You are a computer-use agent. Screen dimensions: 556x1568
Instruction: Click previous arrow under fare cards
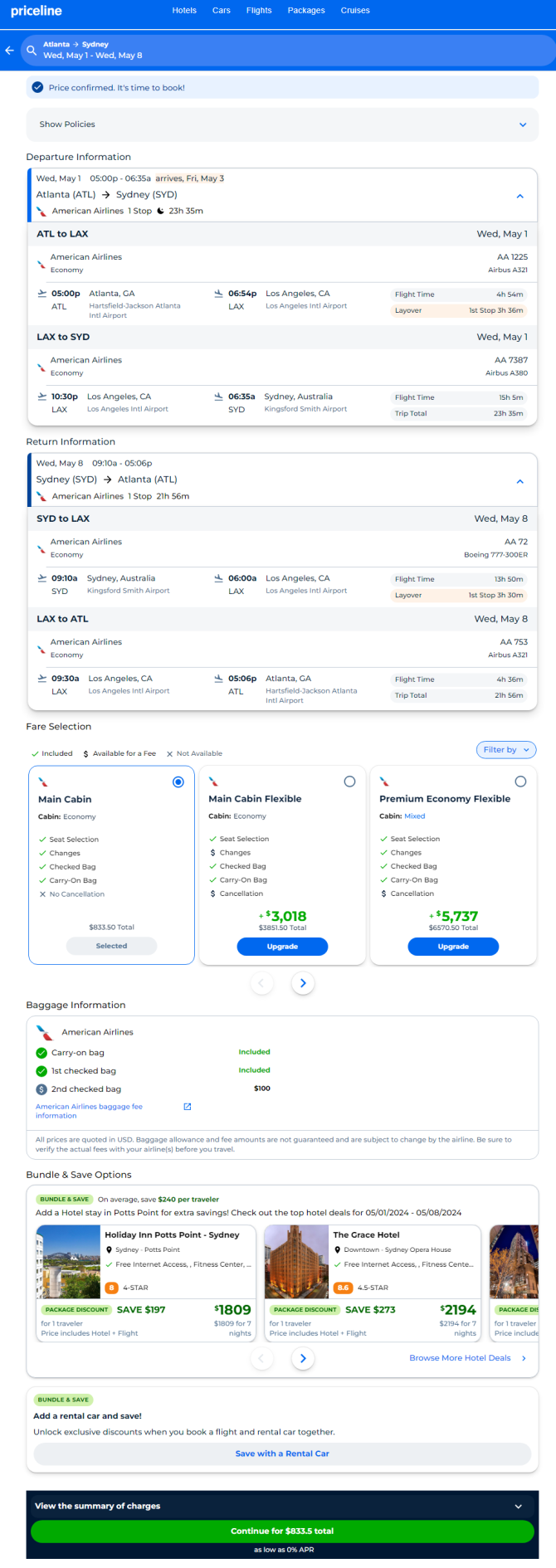pos(261,983)
